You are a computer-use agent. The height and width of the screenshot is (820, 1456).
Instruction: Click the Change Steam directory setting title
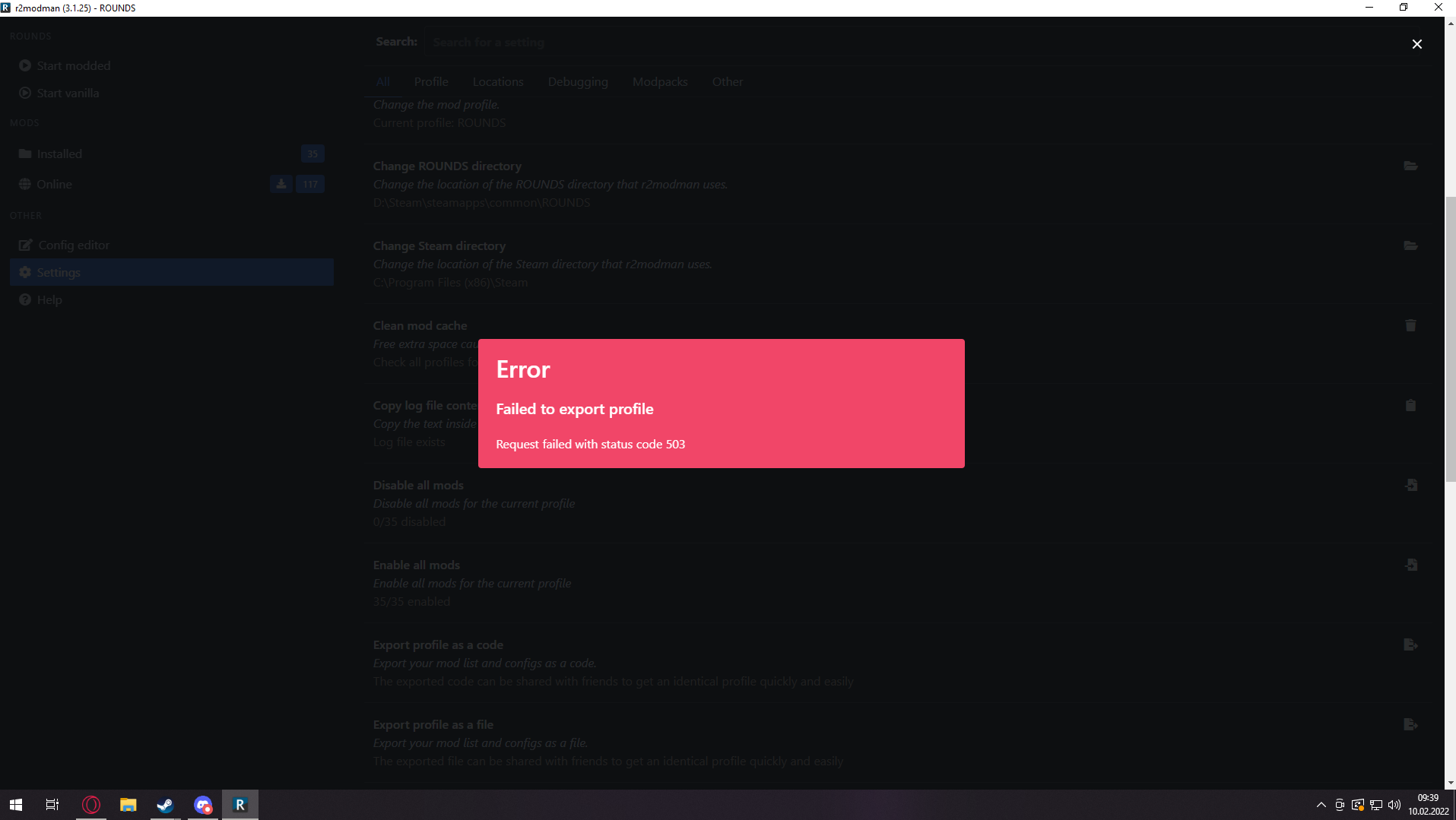coord(439,245)
